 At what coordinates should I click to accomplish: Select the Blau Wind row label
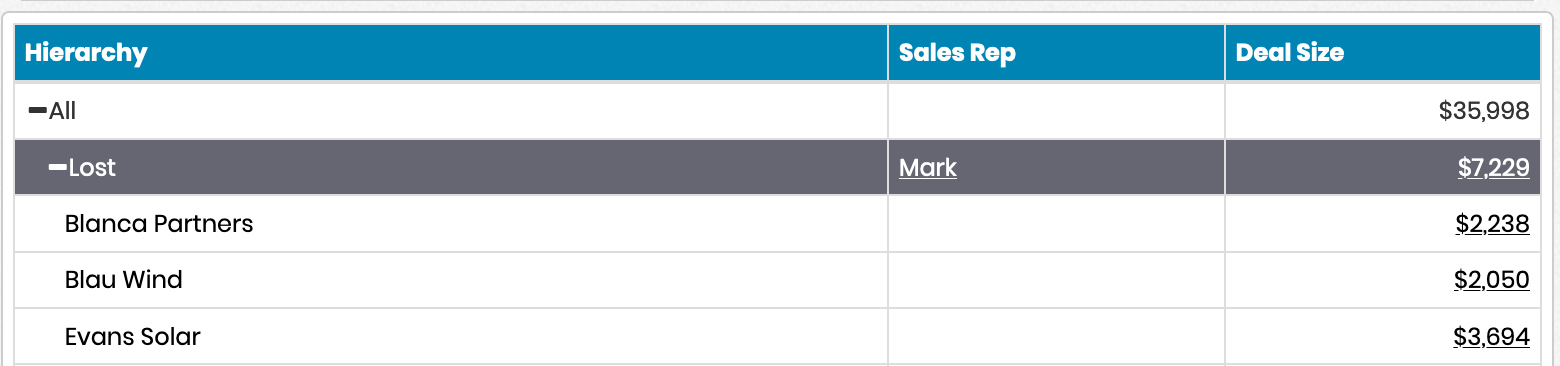124,280
